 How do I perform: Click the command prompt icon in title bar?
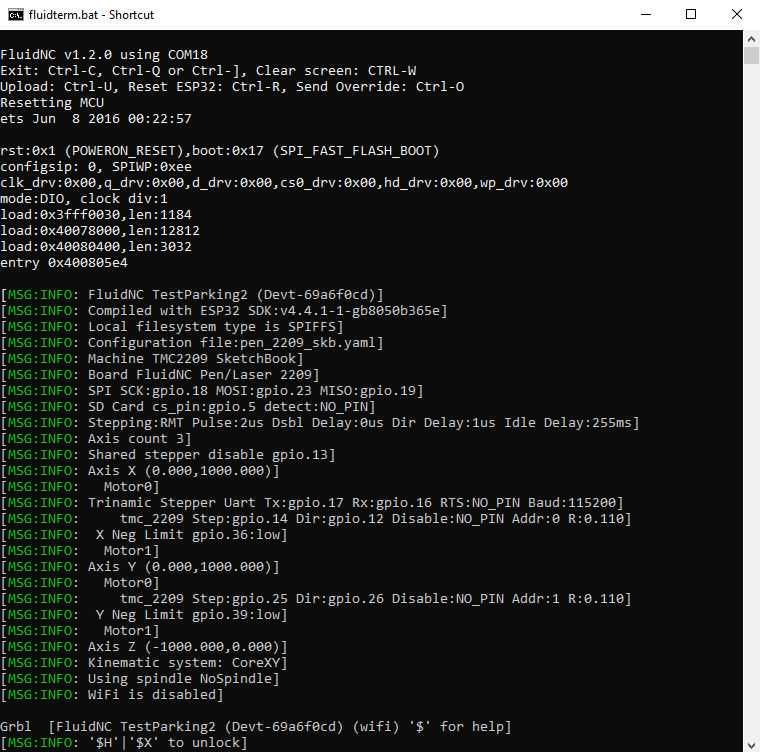16,15
